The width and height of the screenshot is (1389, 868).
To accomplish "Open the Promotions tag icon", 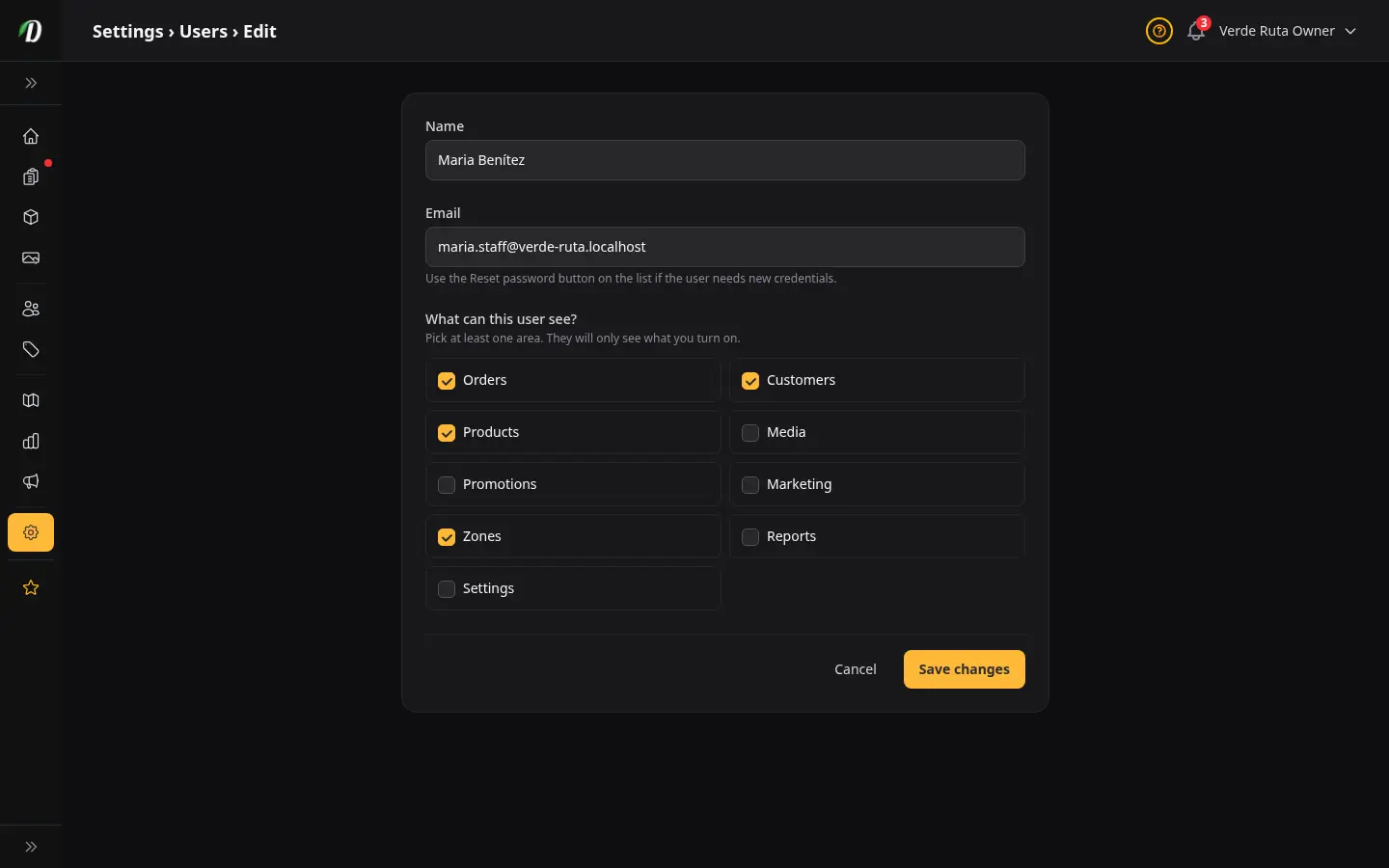I will point(31,349).
